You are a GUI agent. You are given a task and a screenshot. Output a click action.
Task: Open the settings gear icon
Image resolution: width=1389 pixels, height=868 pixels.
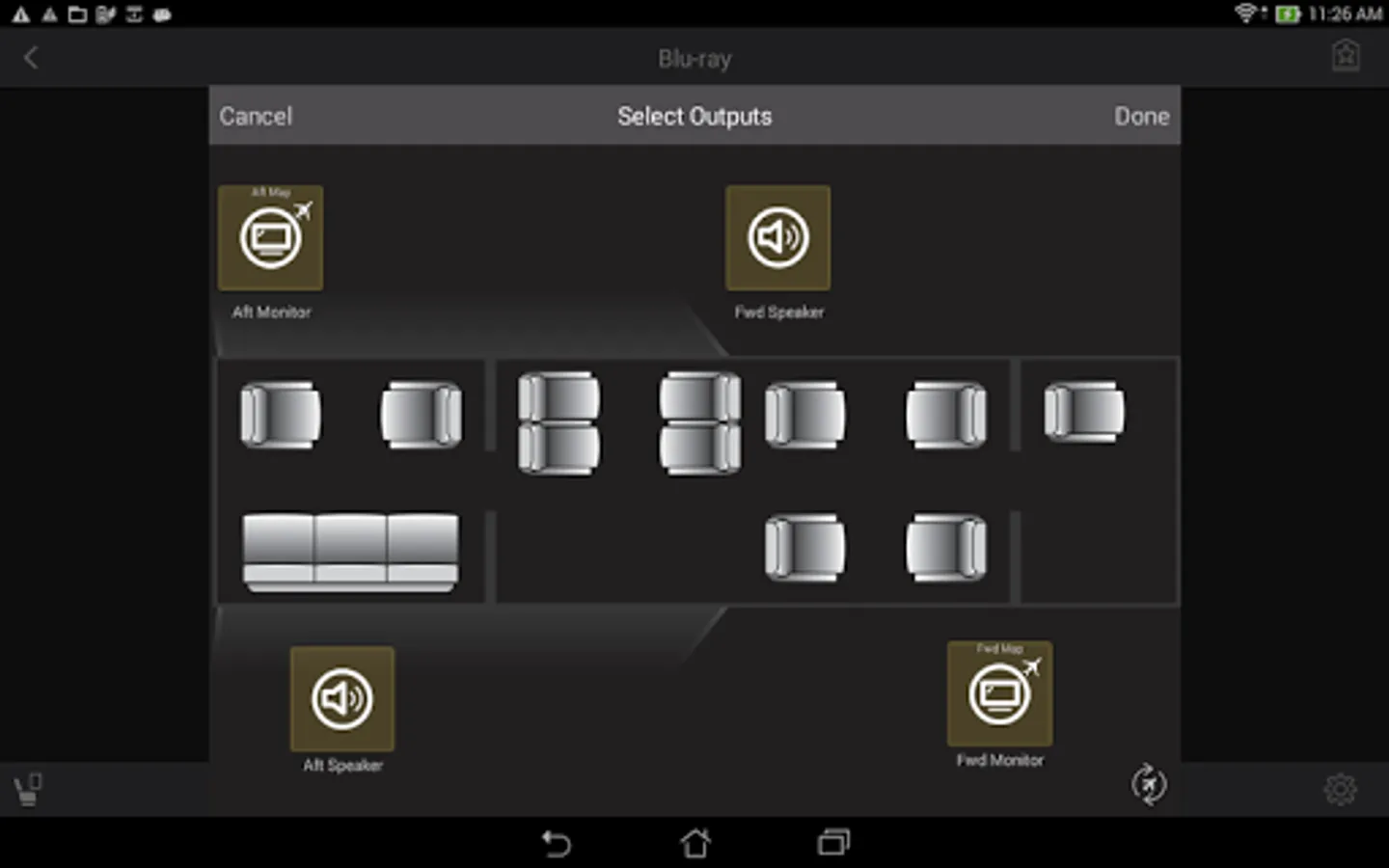tap(1340, 790)
